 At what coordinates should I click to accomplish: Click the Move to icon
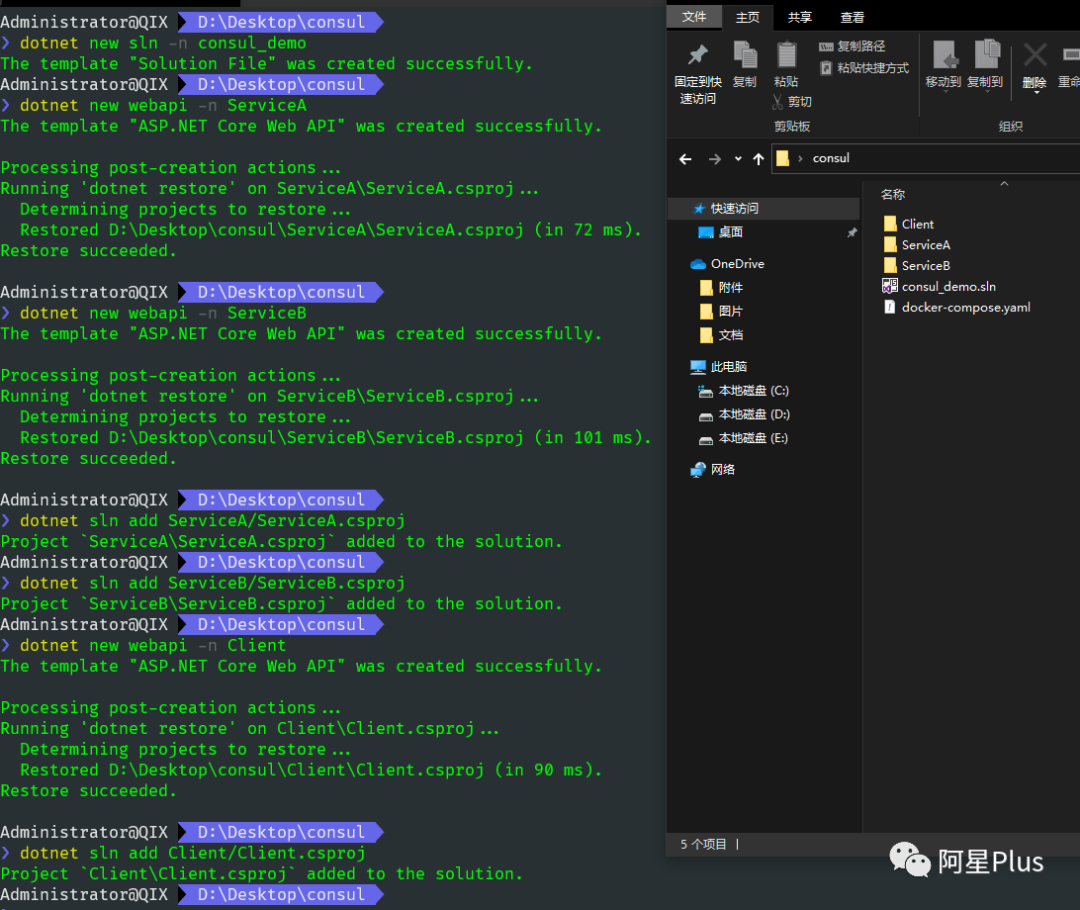tap(944, 54)
